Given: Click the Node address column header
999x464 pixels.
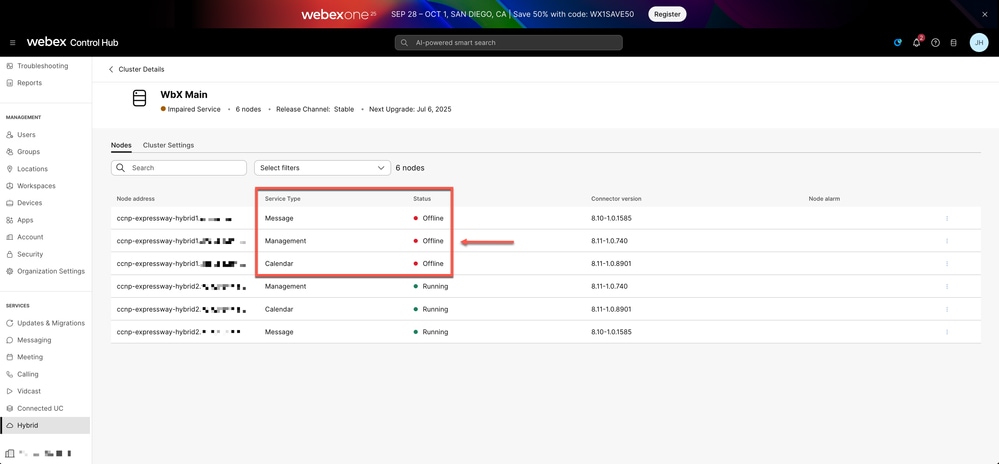Looking at the screenshot, I should (x=136, y=199).
